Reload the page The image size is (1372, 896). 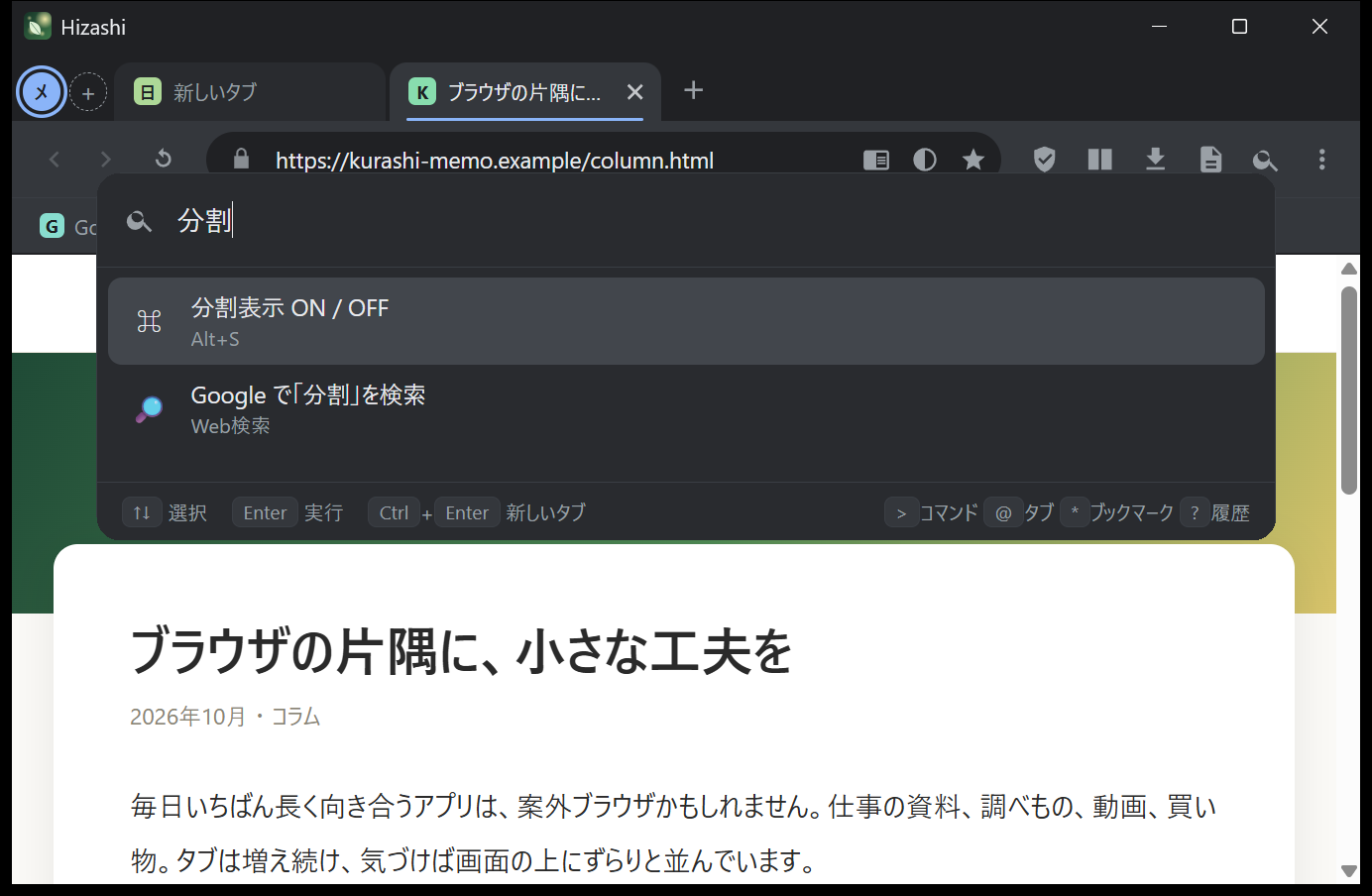click(164, 159)
